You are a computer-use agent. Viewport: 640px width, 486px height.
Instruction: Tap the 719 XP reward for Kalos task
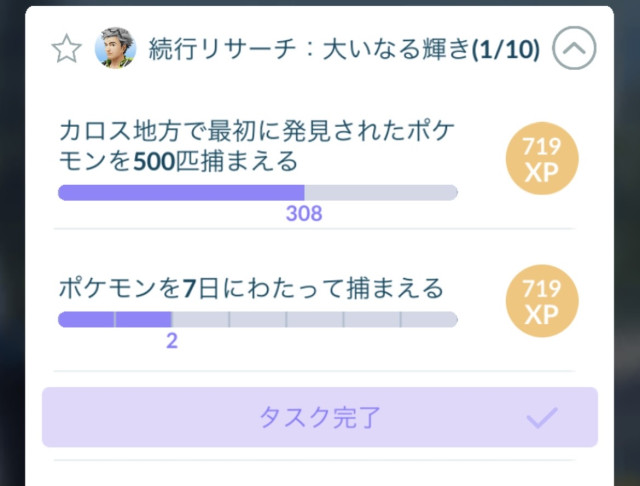pyautogui.click(x=542, y=160)
